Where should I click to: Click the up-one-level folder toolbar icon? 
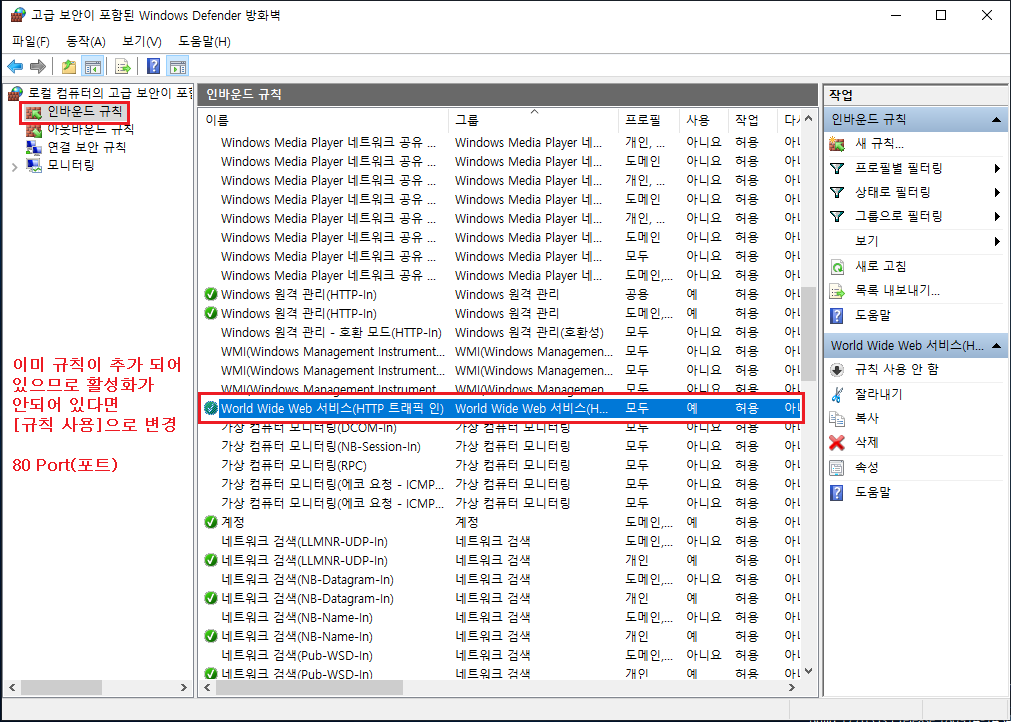pos(69,66)
